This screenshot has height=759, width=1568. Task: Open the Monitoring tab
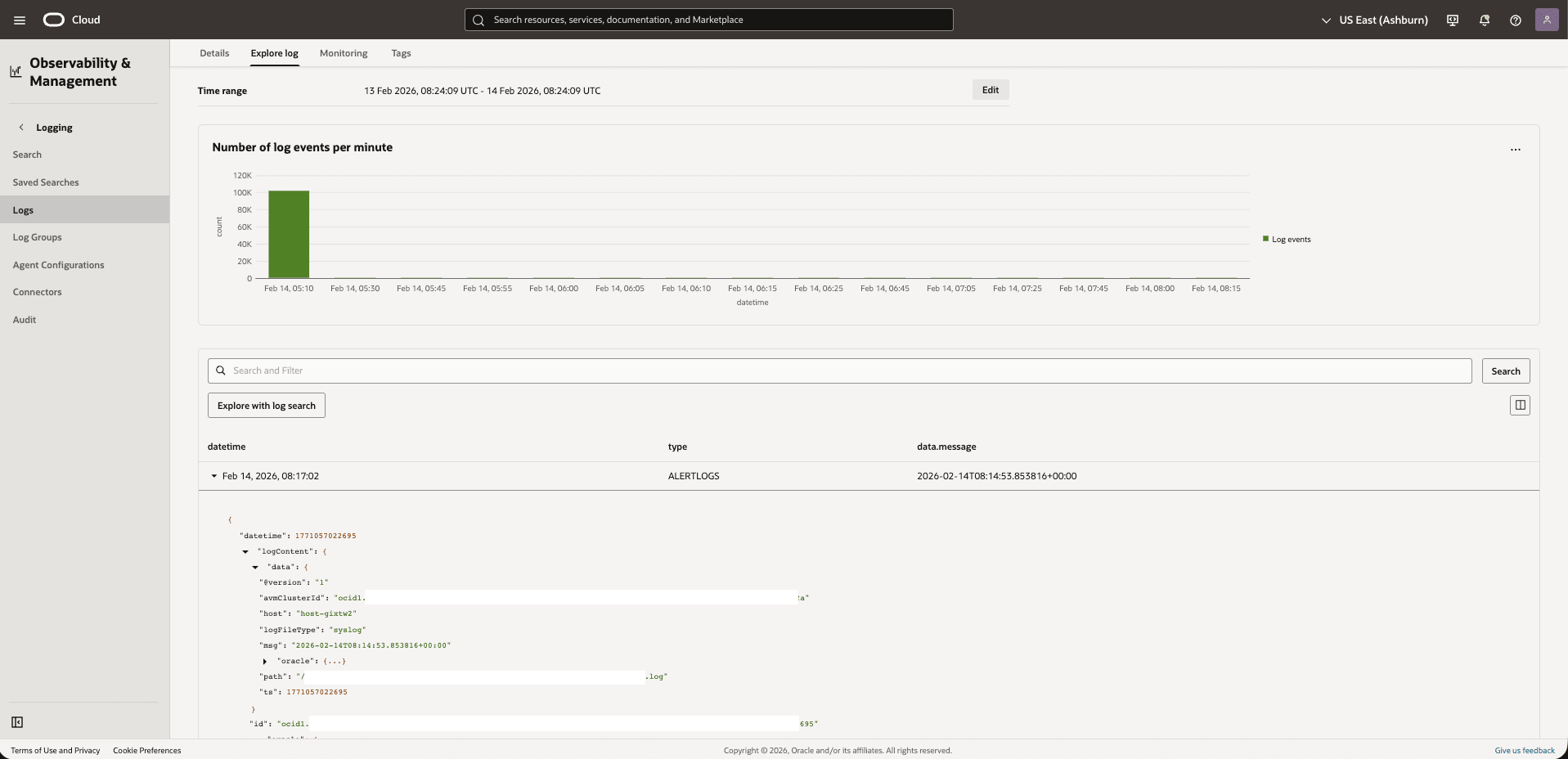click(x=344, y=53)
